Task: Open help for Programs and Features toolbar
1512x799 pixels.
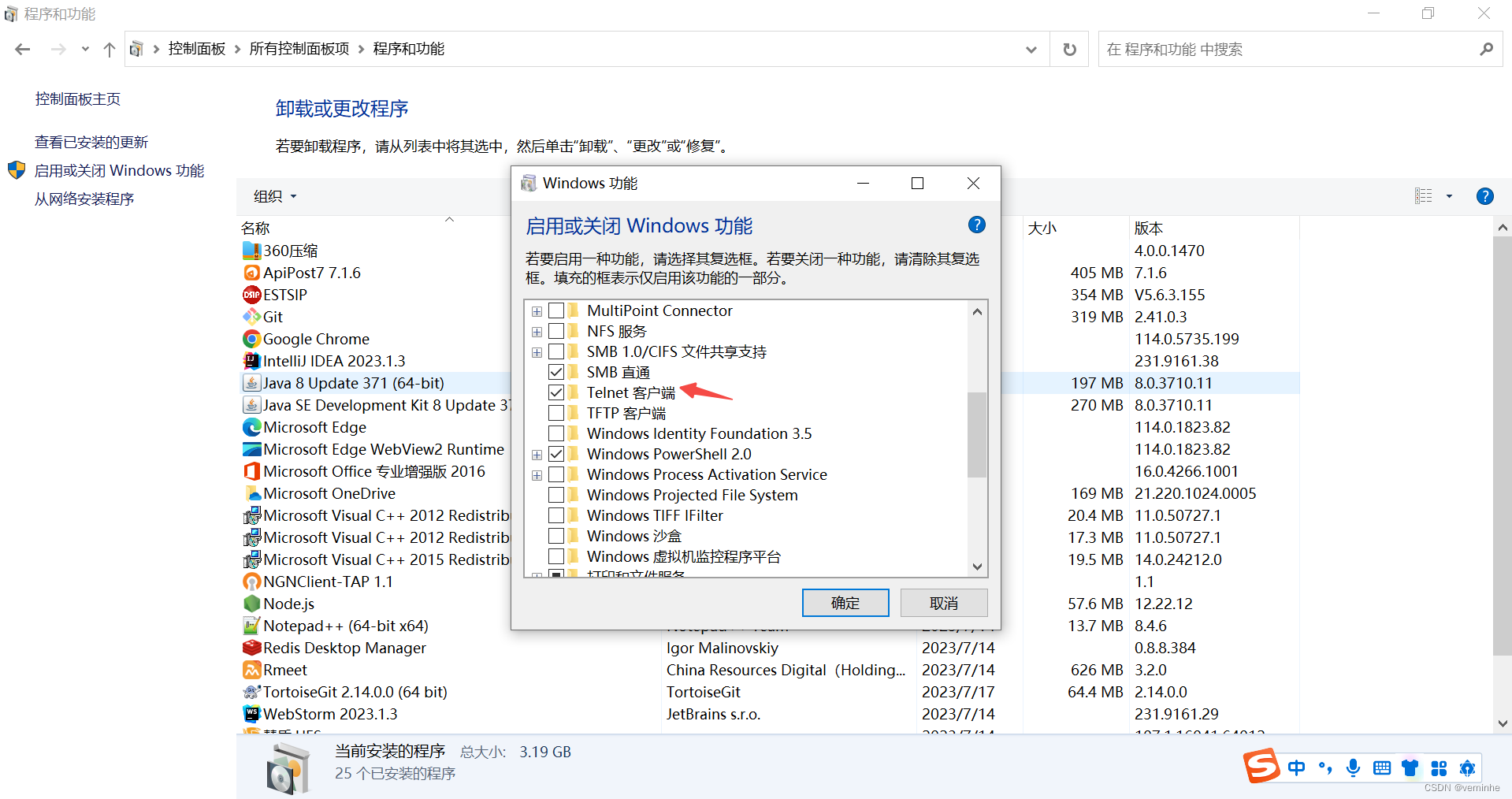Action: coord(1484,196)
